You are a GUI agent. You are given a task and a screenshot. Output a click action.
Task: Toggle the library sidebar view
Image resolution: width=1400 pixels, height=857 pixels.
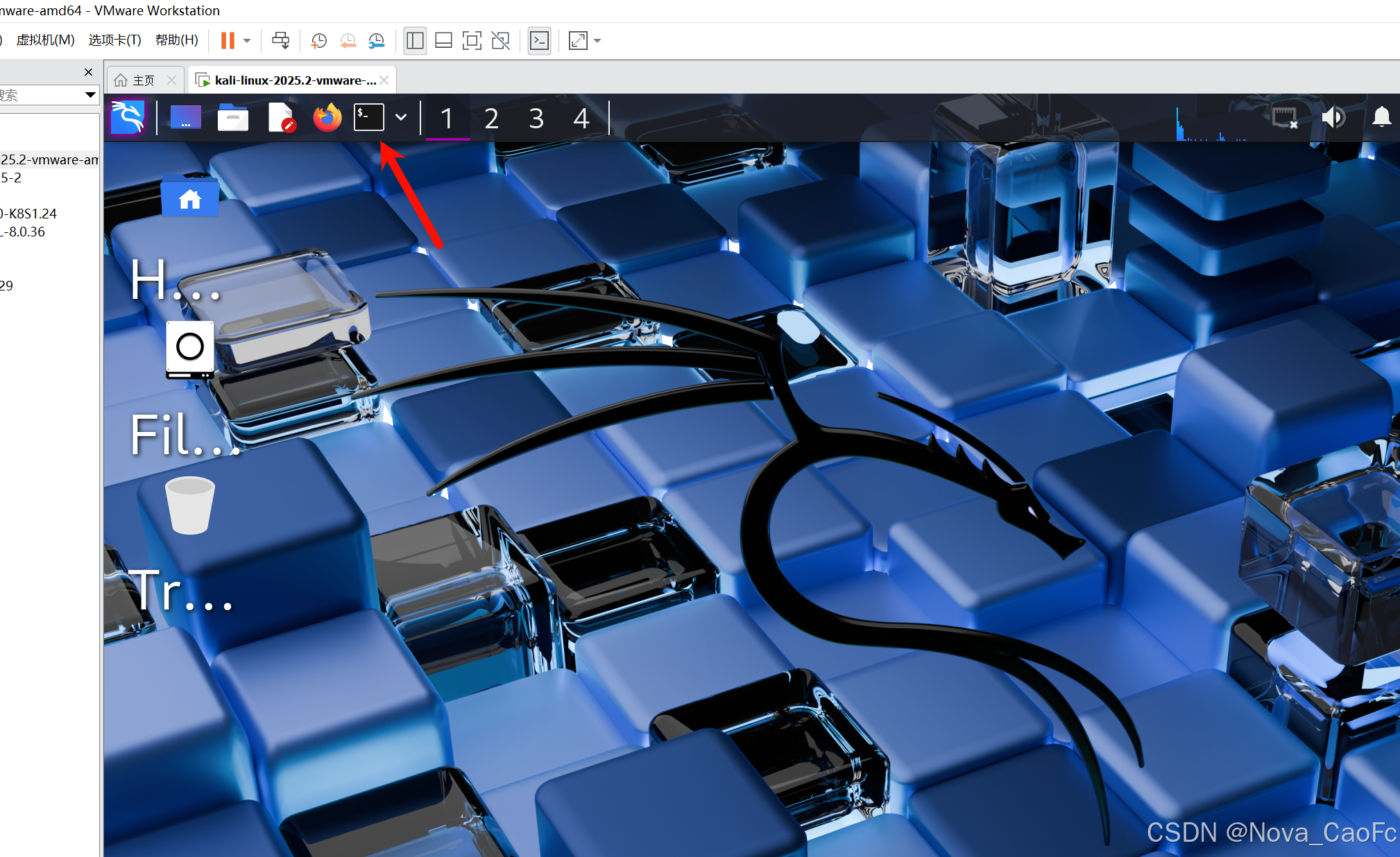[415, 41]
